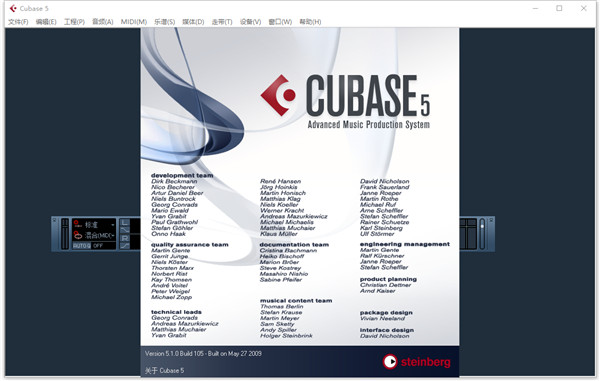Toggle the AUTO Q button
Viewport: 600px width, 381px height.
(x=82, y=246)
